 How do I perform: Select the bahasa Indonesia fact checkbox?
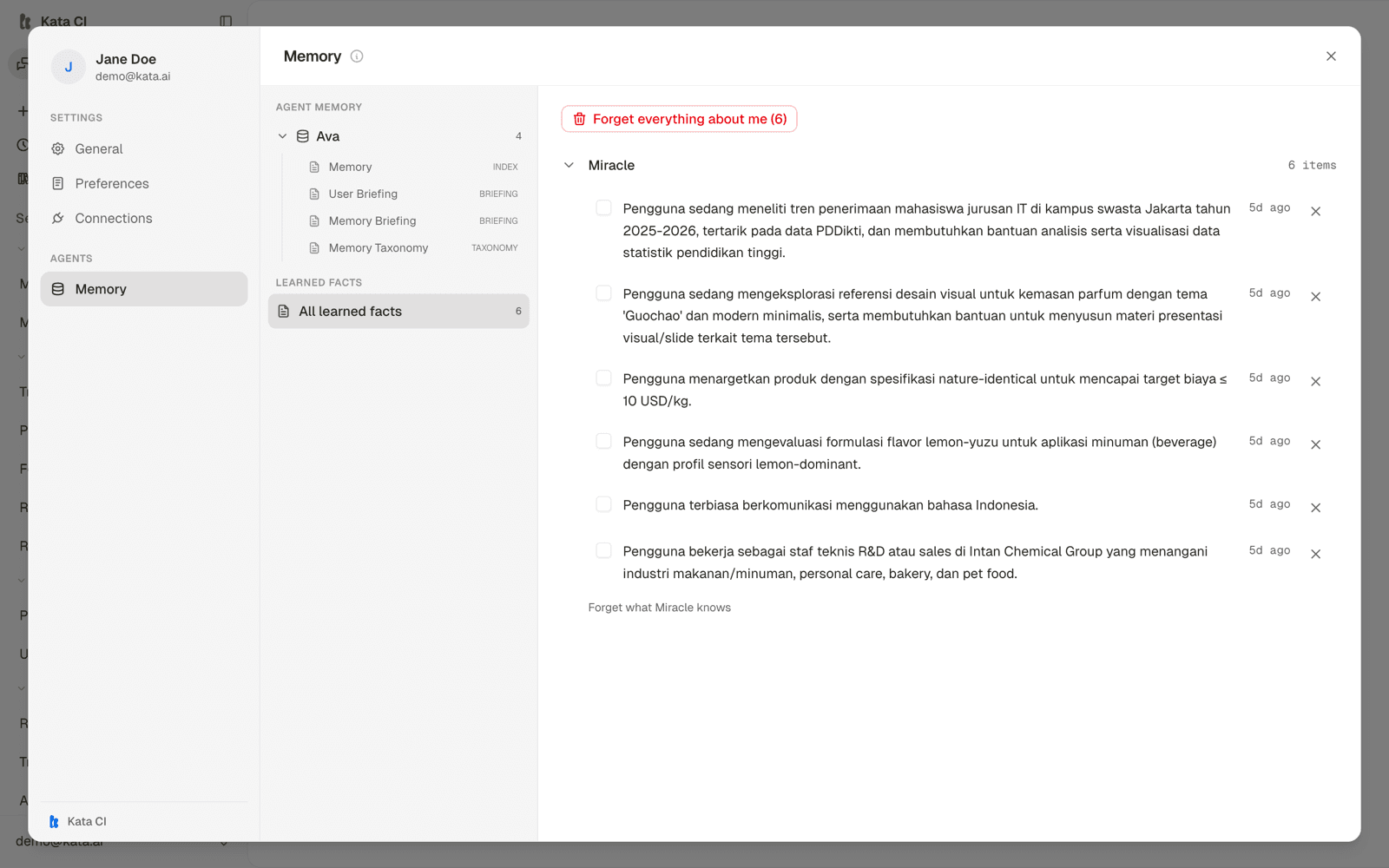pyautogui.click(x=603, y=504)
